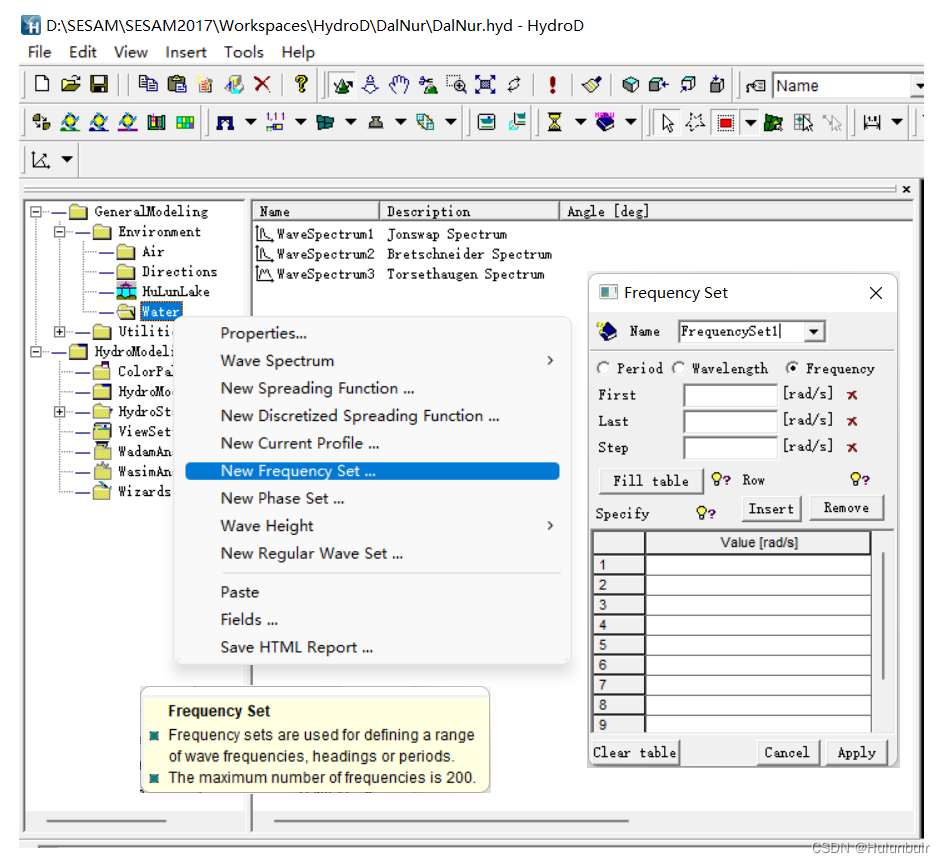Choose New Phase Set menu entry

click(x=282, y=498)
